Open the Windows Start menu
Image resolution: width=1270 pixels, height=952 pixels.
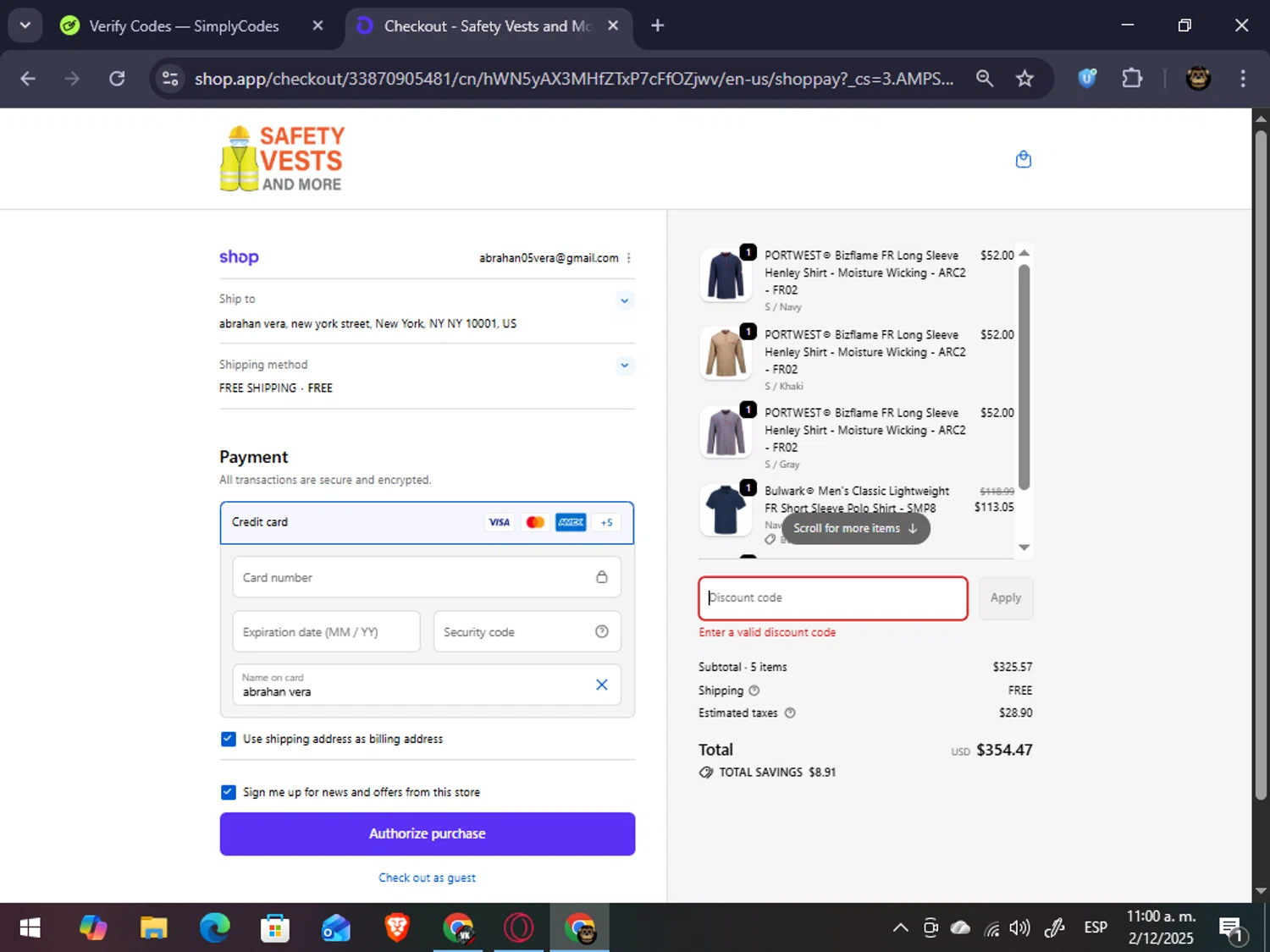30,928
